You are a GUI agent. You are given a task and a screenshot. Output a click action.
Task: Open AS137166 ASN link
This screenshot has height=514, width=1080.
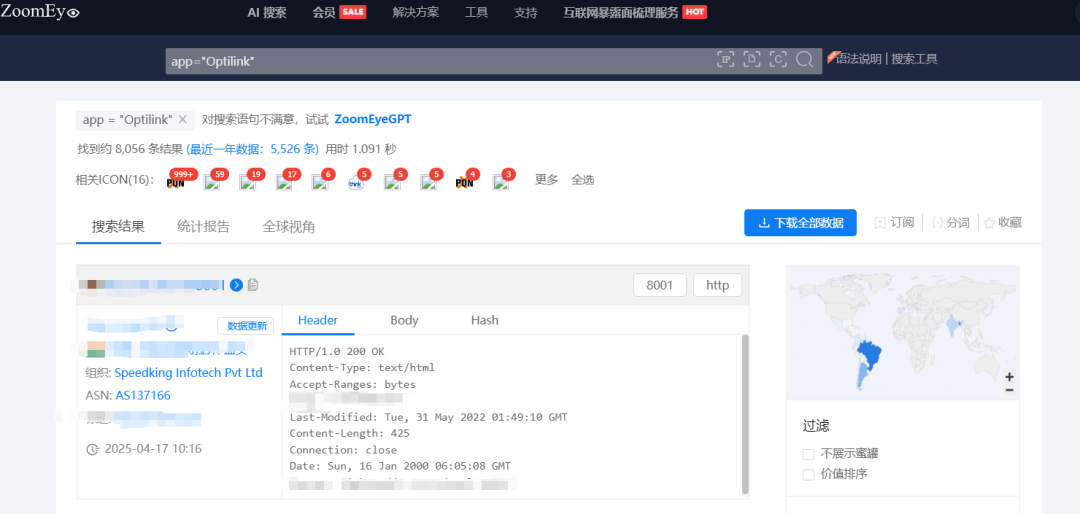[143, 395]
